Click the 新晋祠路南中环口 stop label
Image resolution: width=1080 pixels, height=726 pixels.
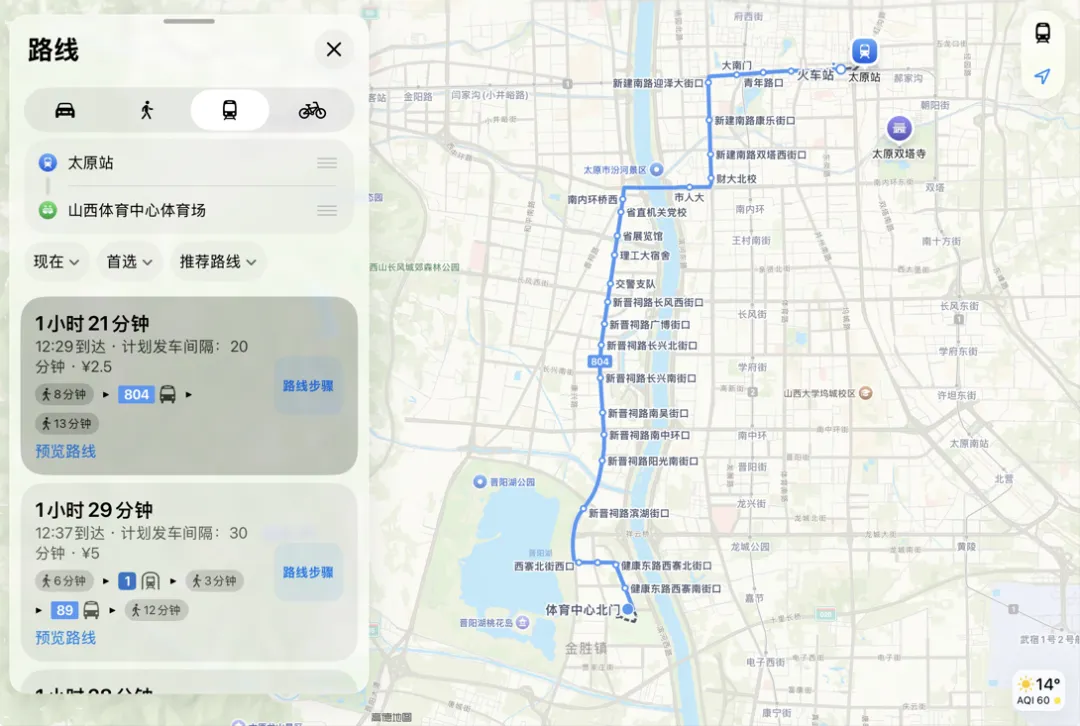[649, 435]
